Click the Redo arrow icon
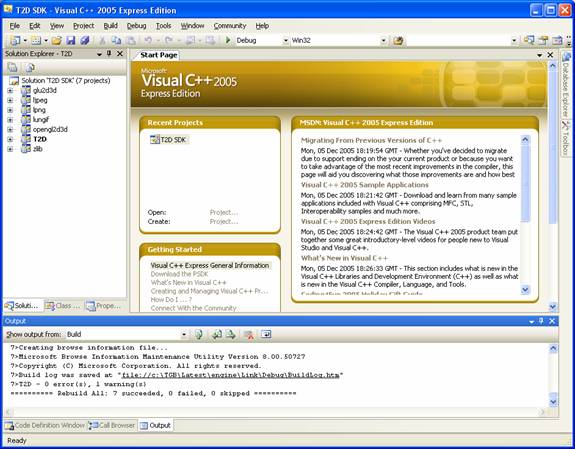Screen dimensions: 575x449 tap(169, 40)
